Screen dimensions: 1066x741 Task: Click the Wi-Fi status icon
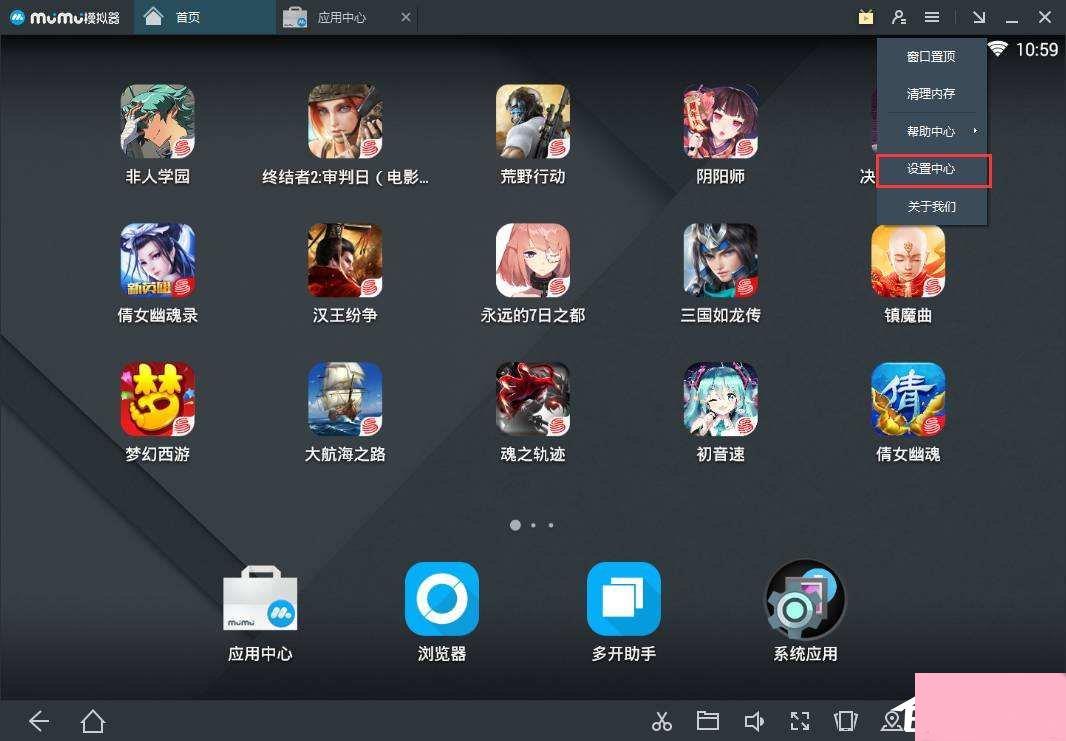coord(997,49)
